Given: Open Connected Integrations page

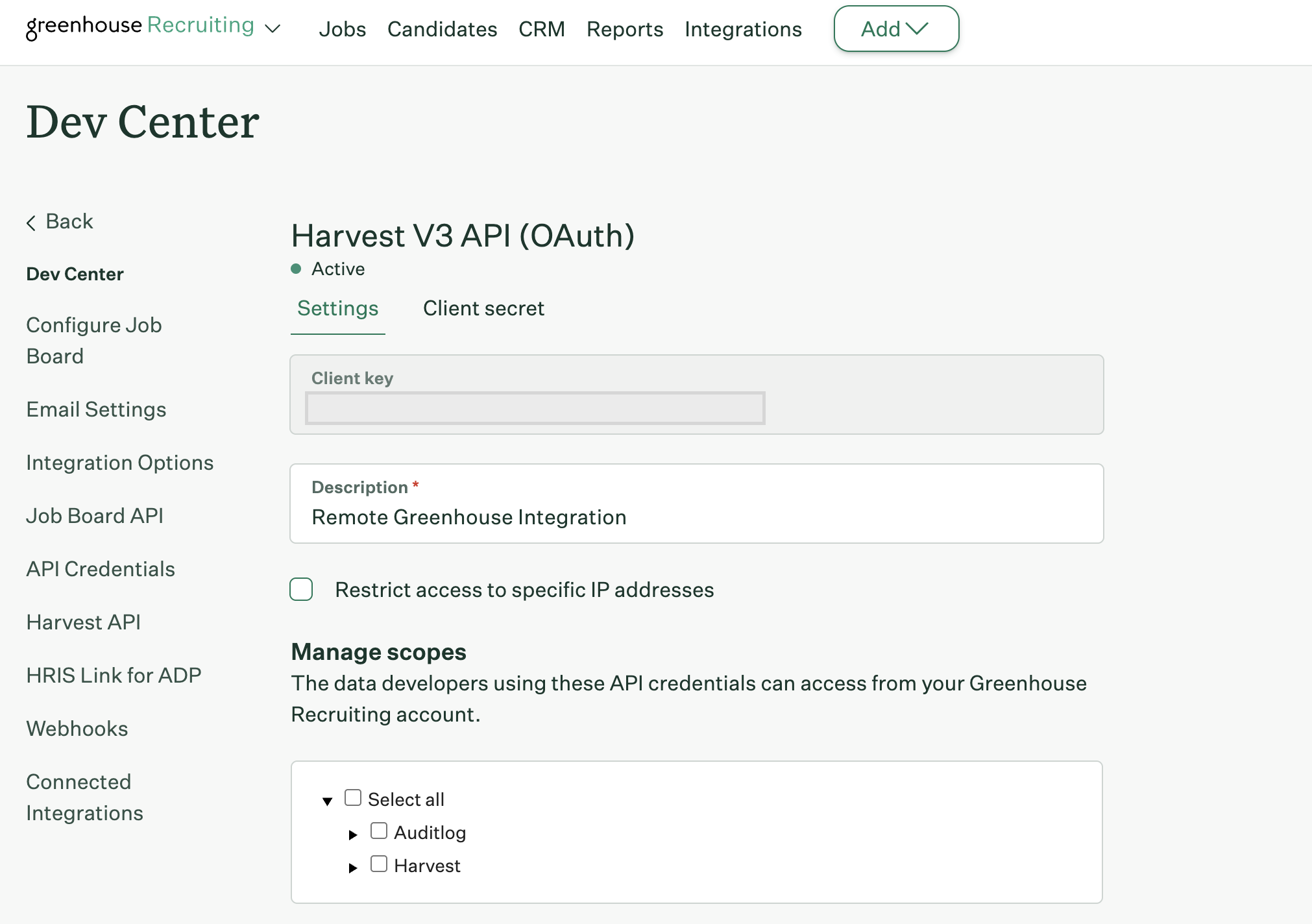Looking at the screenshot, I should [85, 797].
